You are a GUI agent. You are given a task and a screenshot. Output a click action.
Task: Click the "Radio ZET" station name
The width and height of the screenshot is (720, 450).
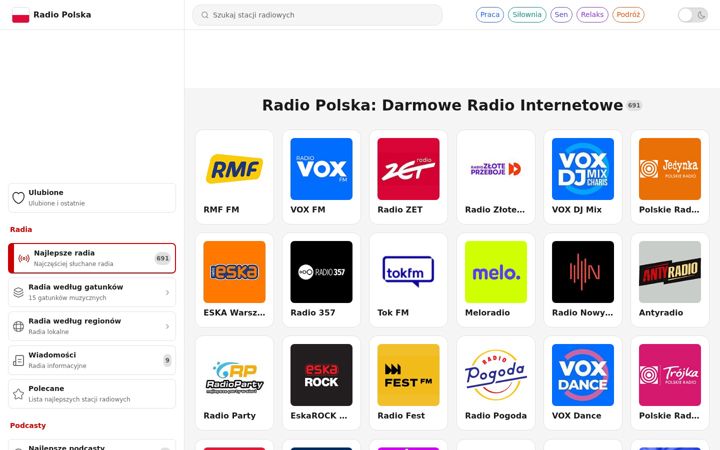tap(400, 210)
